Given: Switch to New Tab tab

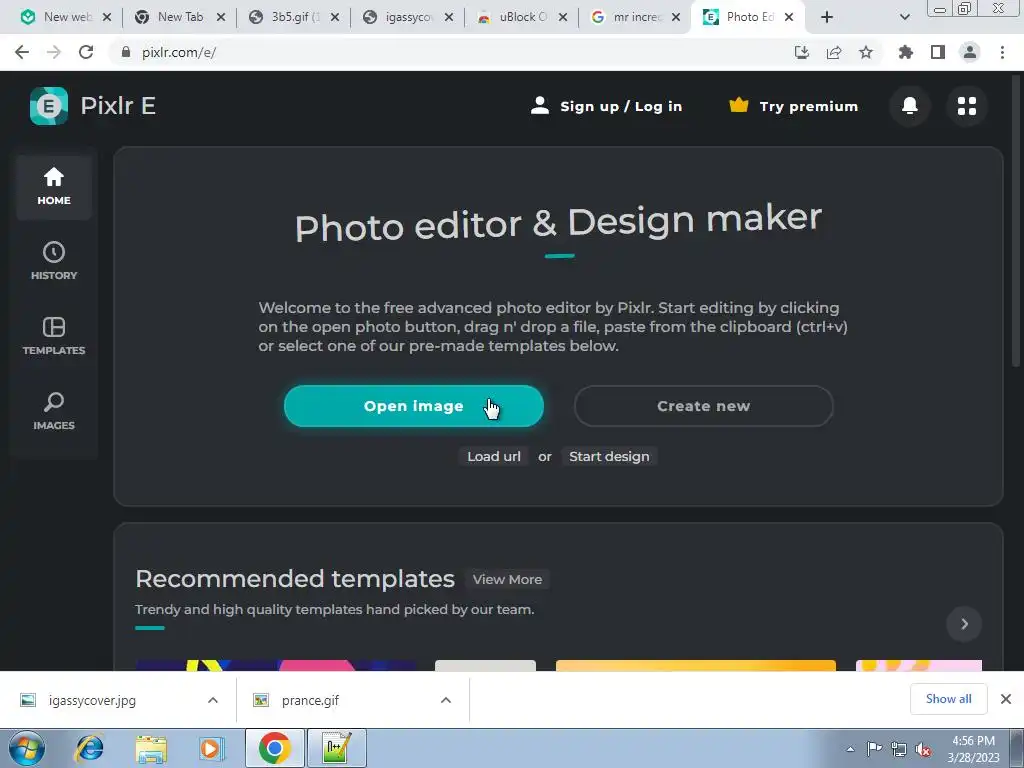Looking at the screenshot, I should [x=171, y=17].
